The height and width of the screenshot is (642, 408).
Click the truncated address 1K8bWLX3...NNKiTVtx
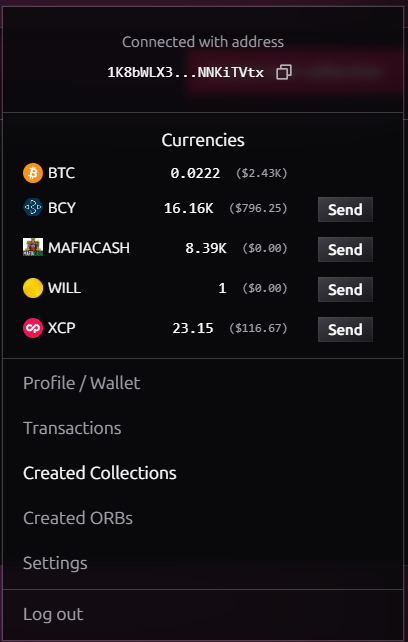point(186,73)
